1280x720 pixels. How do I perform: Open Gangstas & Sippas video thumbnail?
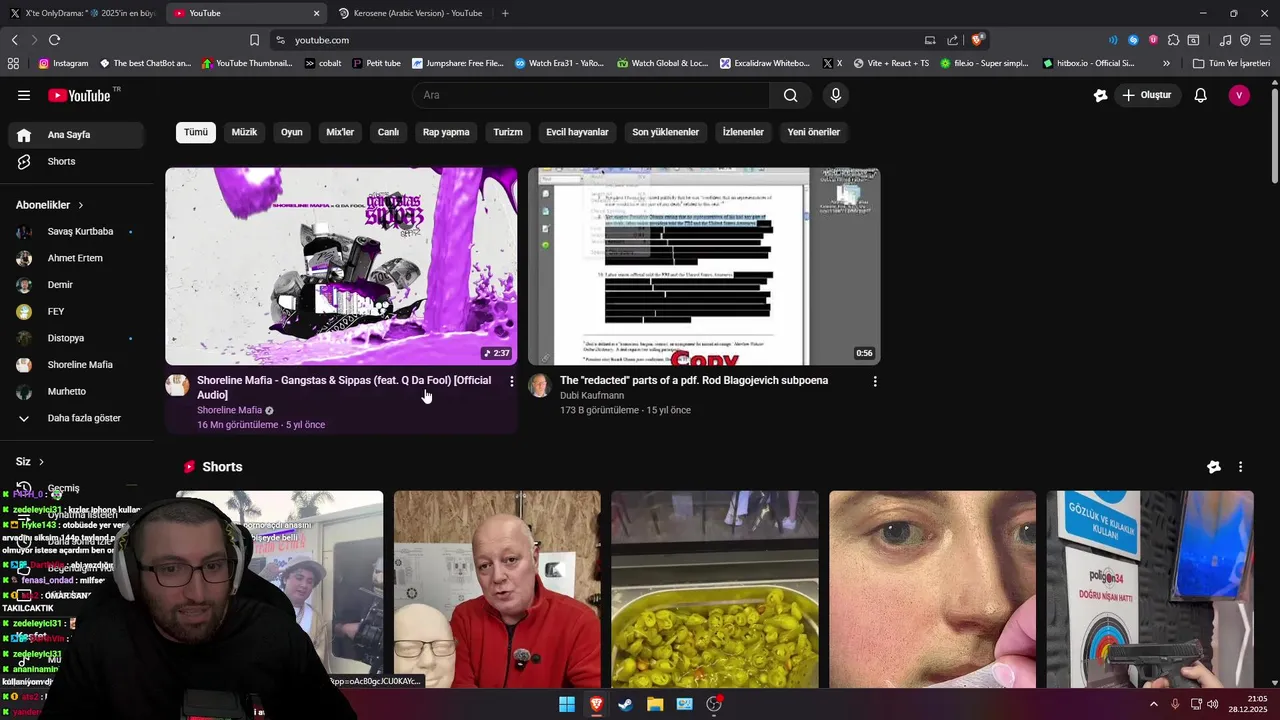341,266
